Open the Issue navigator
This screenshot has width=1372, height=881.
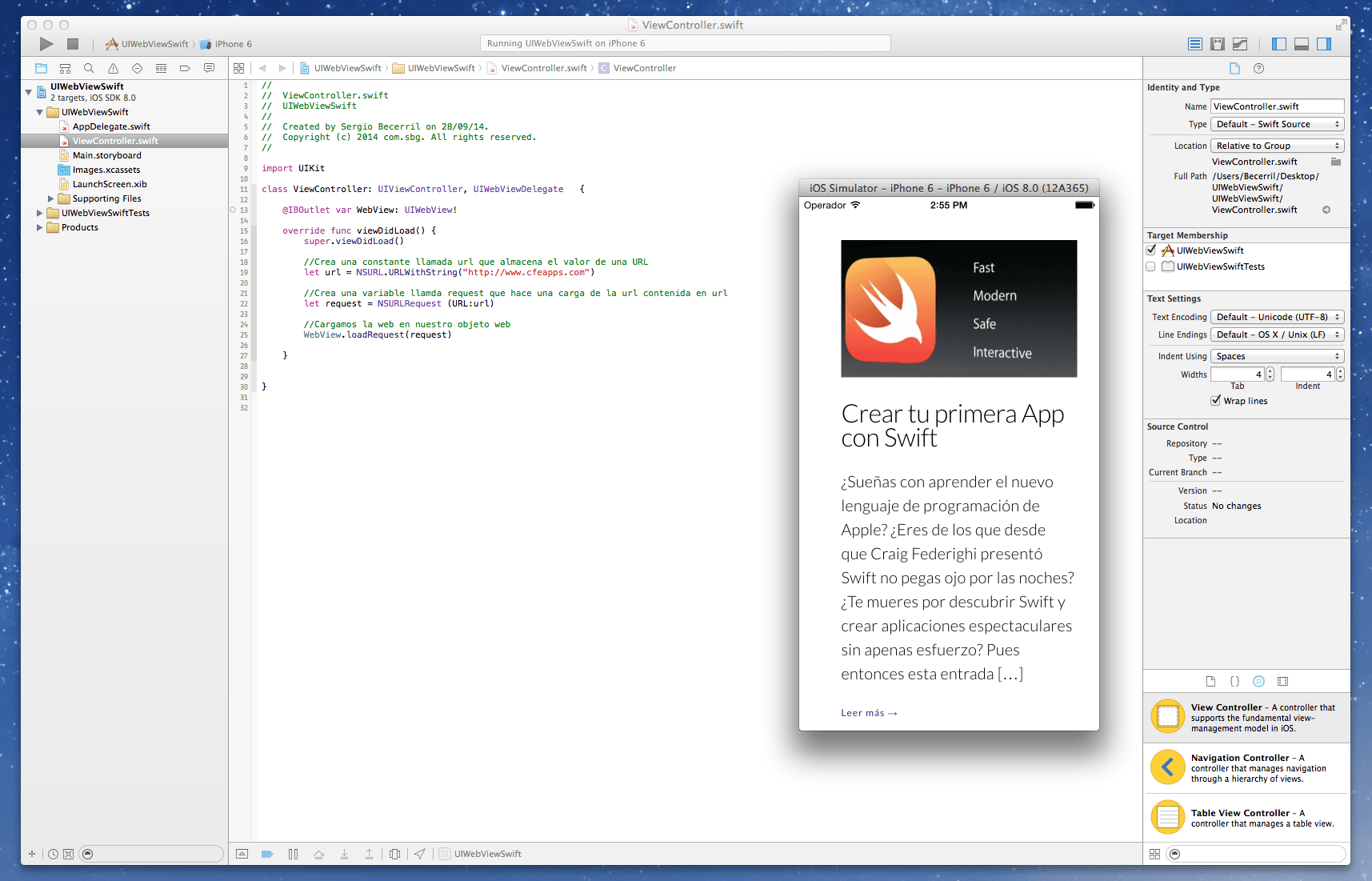tap(113, 68)
